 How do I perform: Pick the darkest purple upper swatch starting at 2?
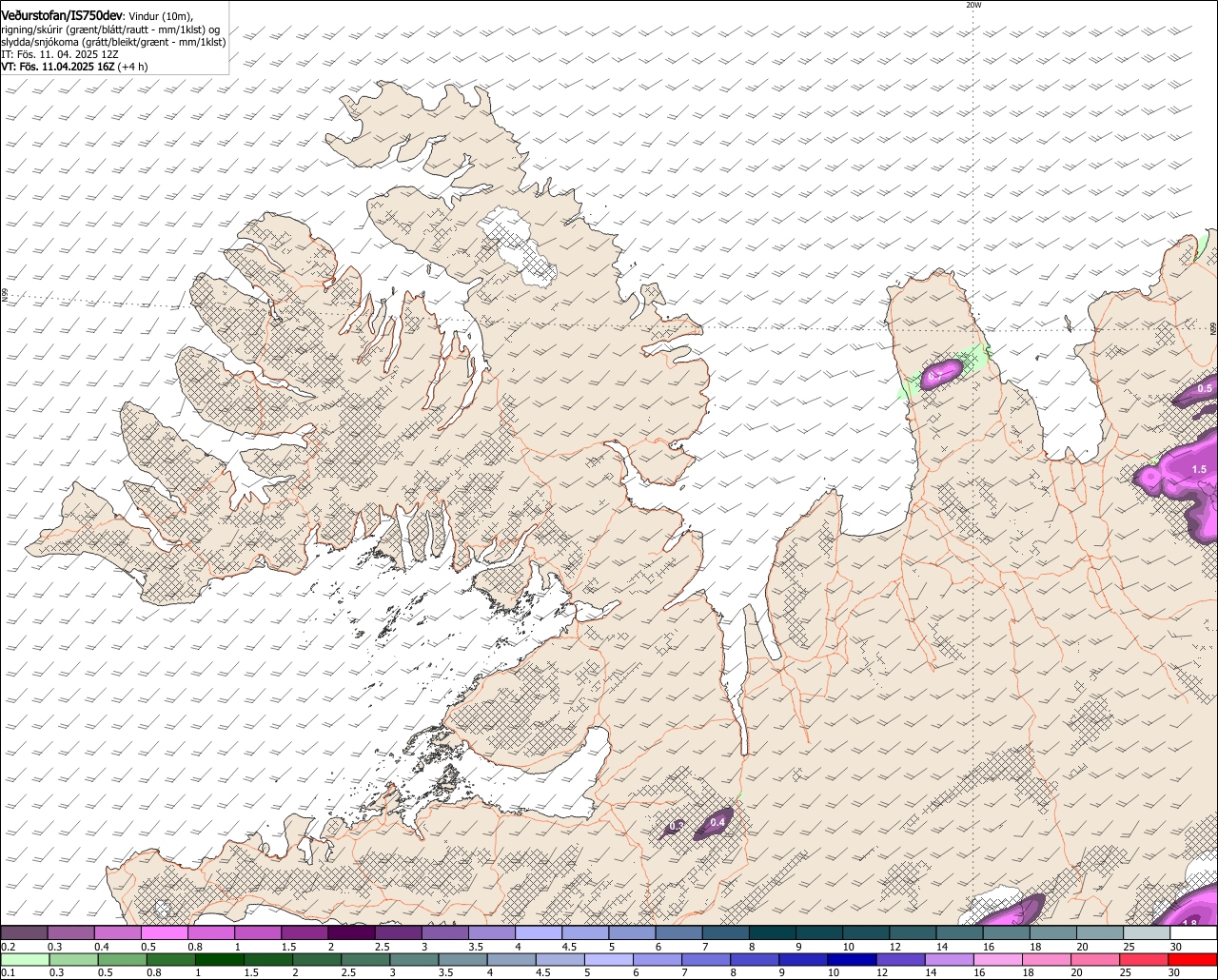[351, 933]
